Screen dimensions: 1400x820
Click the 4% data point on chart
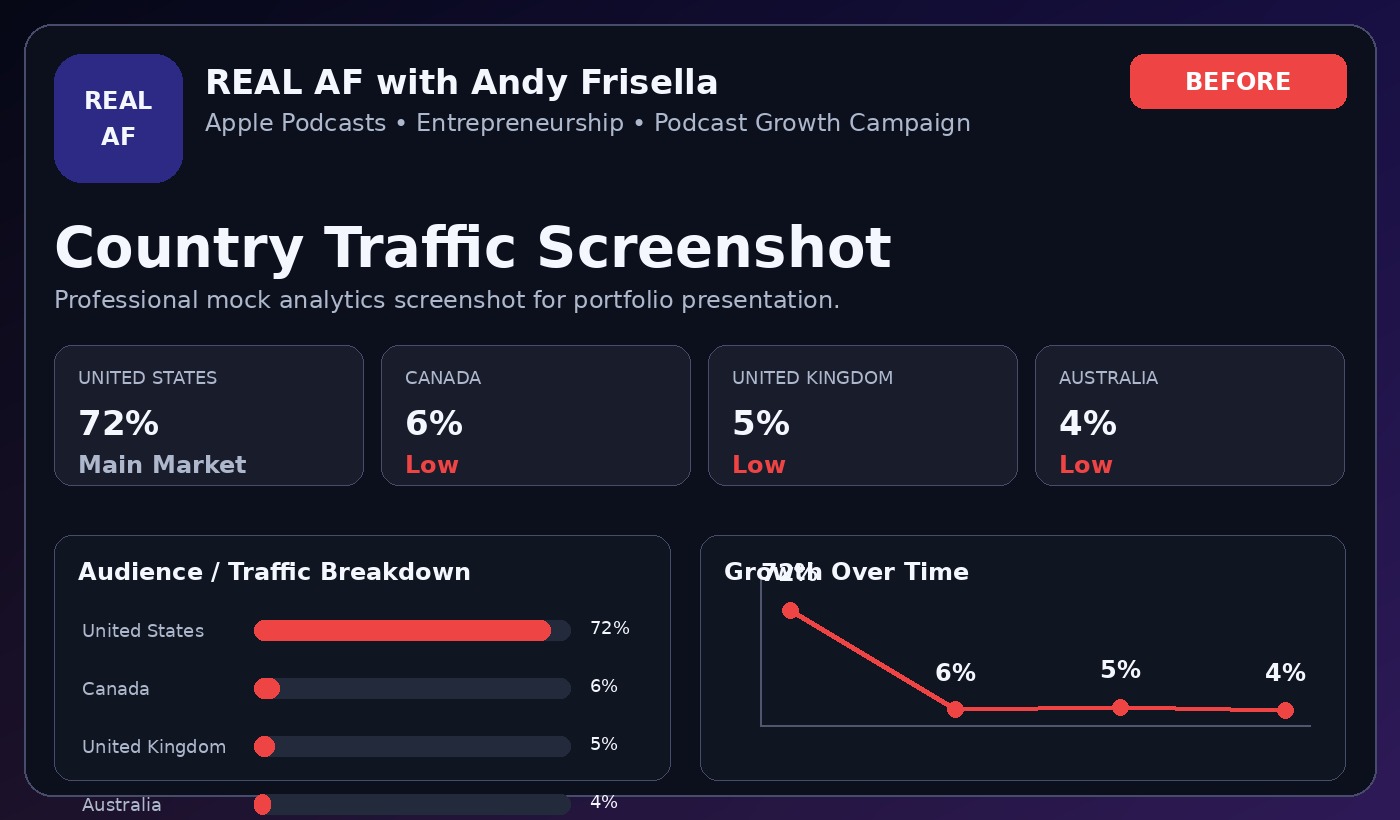[x=1285, y=710]
